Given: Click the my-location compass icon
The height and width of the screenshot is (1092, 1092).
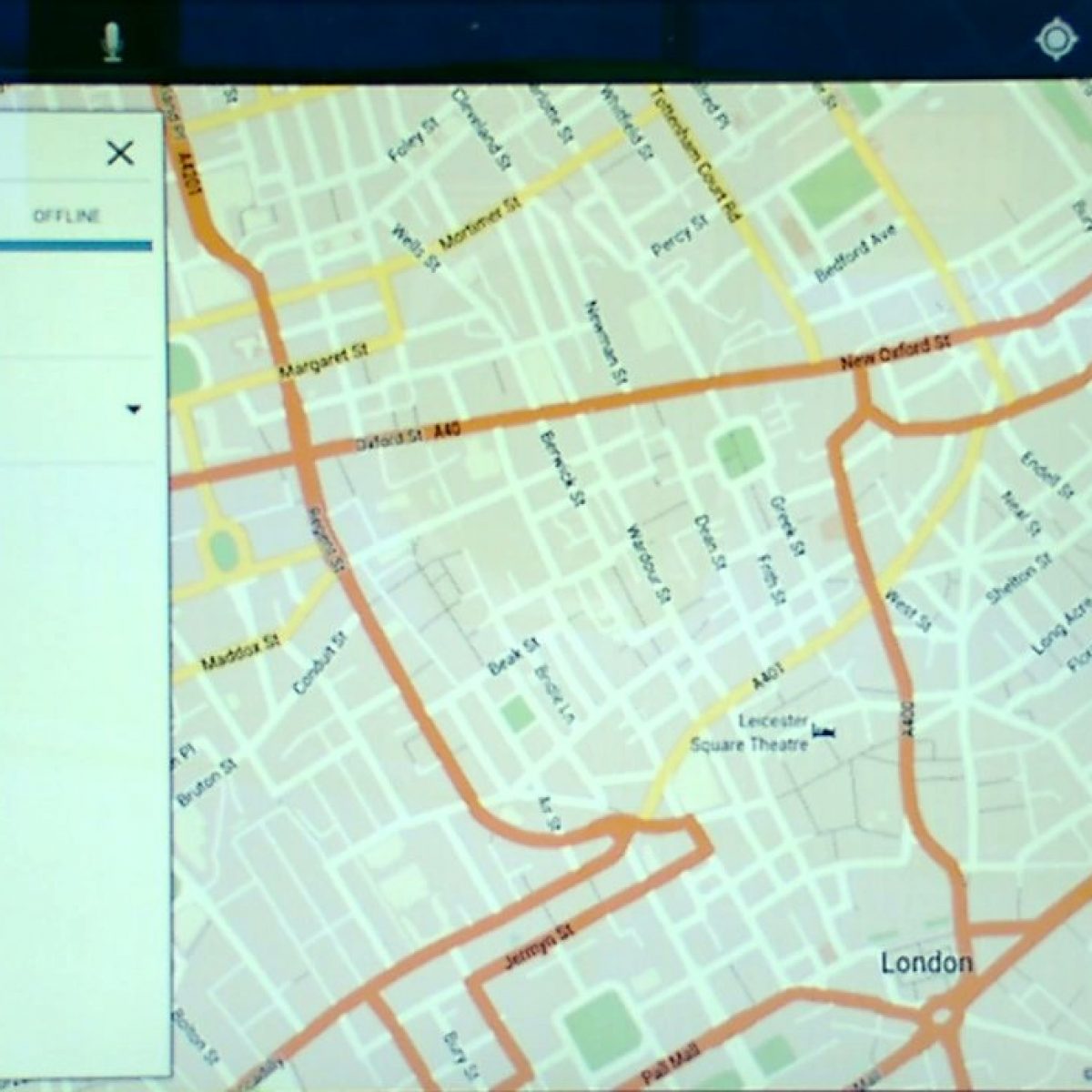Looking at the screenshot, I should (1055, 40).
